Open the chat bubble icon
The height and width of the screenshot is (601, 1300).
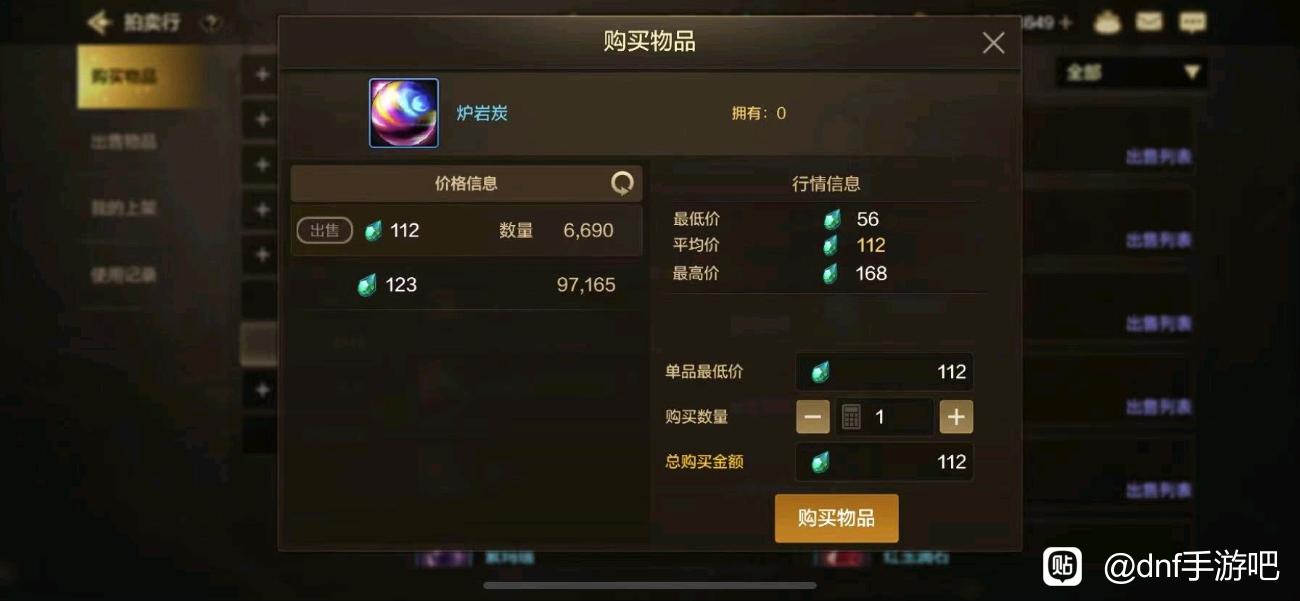[x=1192, y=21]
